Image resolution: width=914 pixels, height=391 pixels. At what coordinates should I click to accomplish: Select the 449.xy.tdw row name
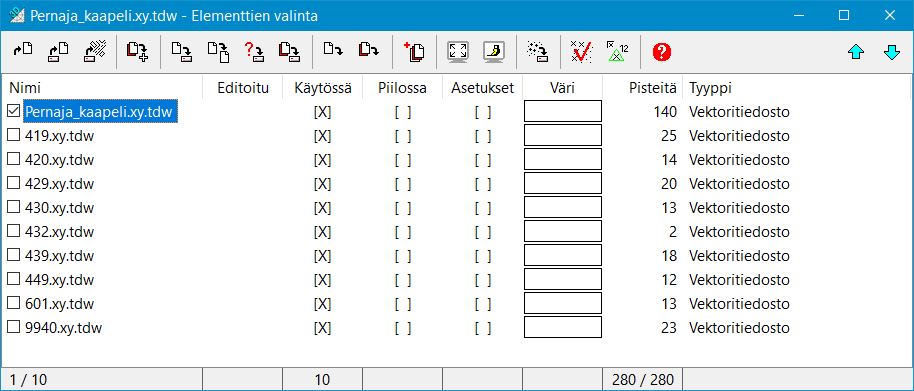(x=59, y=280)
